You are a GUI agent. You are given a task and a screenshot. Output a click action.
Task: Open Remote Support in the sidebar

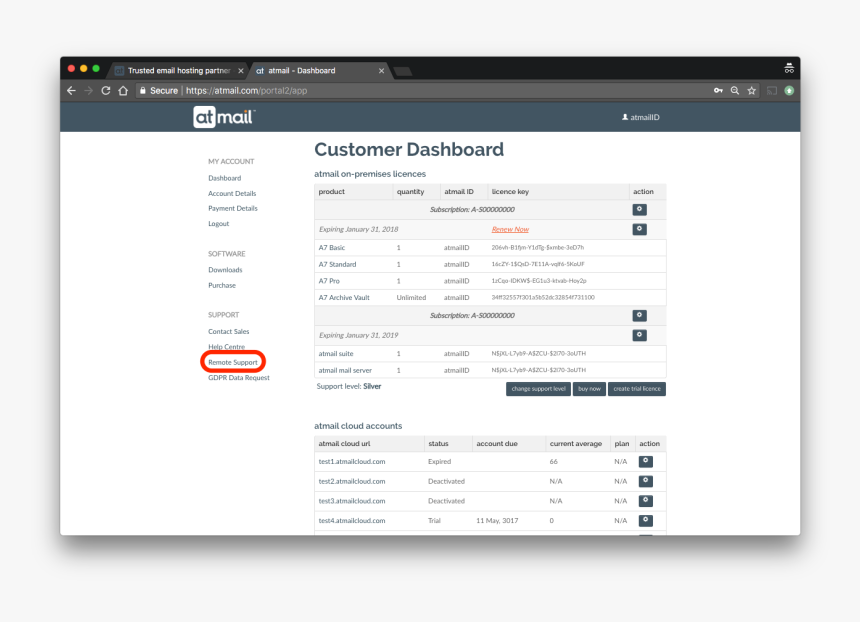(x=233, y=361)
